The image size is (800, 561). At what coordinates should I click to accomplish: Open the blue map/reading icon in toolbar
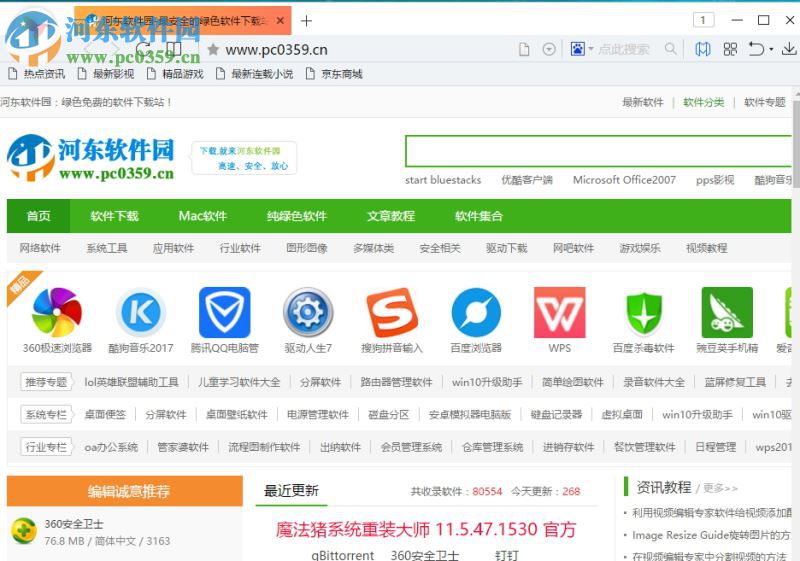coord(703,49)
